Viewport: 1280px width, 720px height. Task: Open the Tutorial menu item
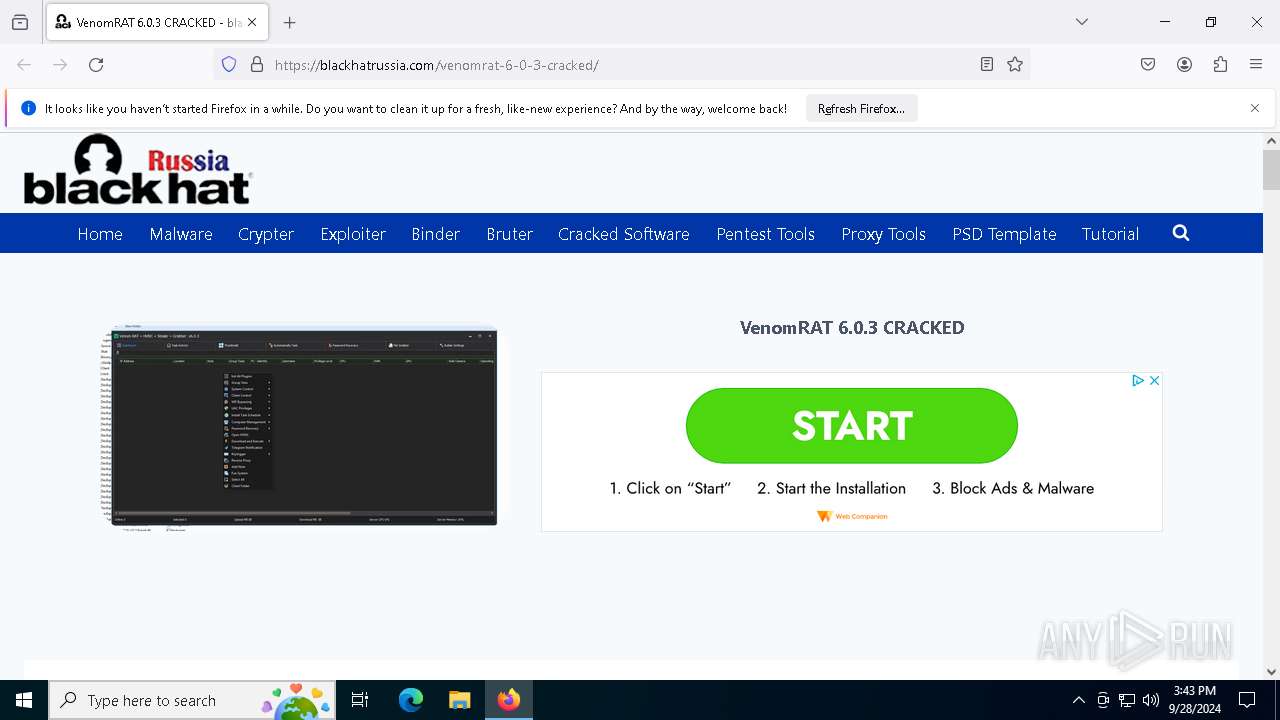1110,234
